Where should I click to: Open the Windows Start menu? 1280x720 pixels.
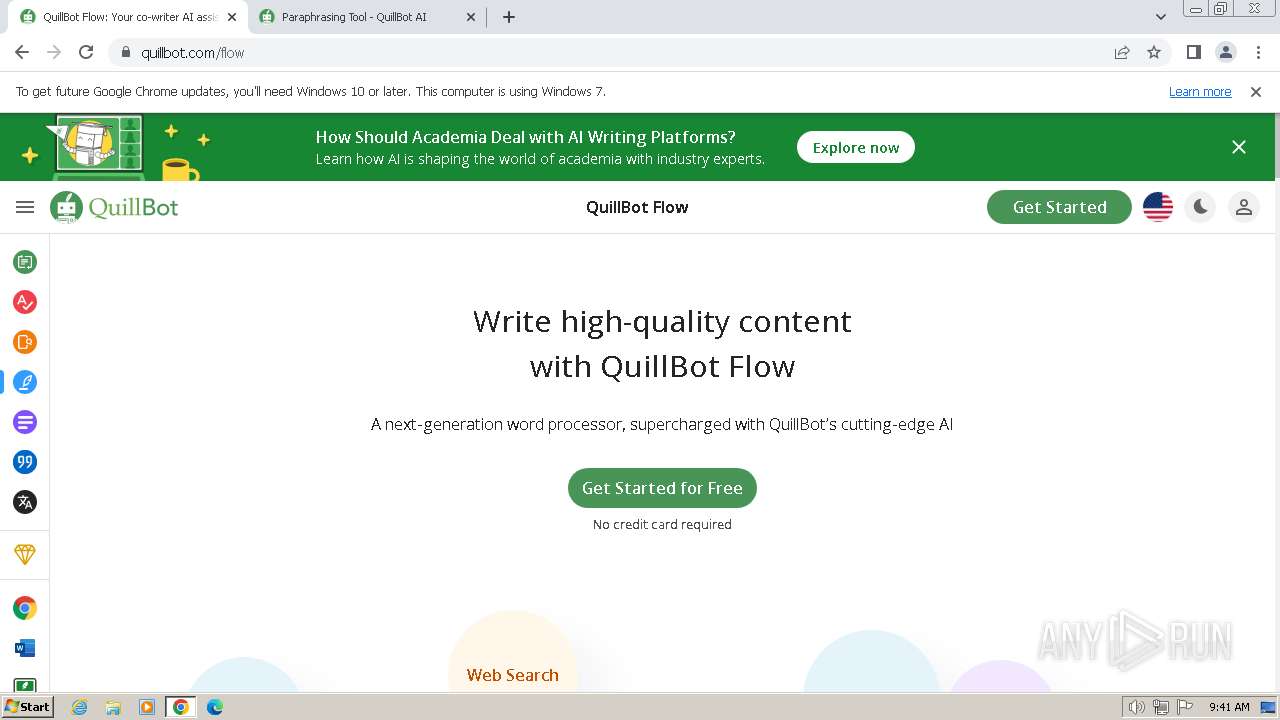coord(28,706)
